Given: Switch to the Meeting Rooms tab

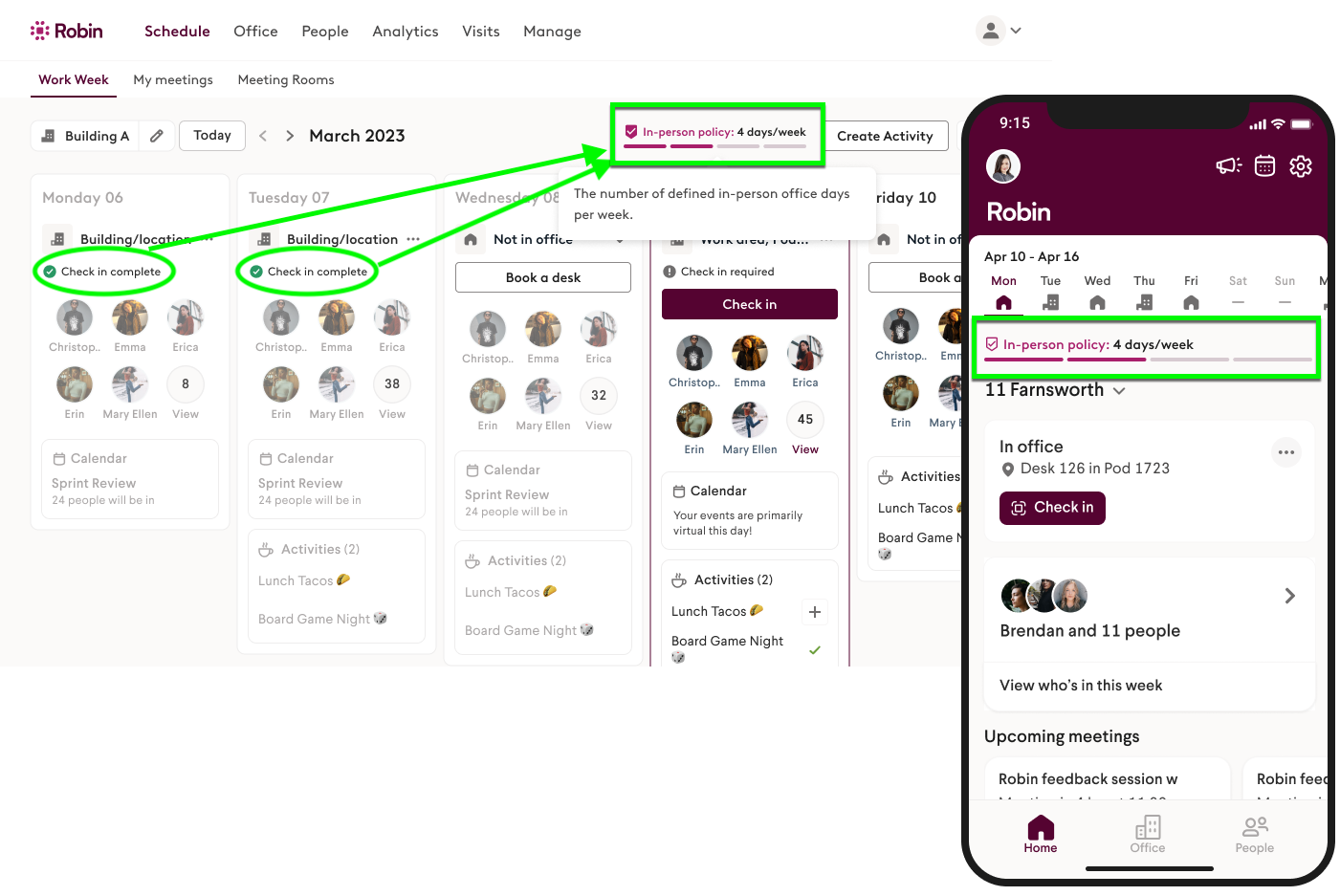Looking at the screenshot, I should click(286, 80).
